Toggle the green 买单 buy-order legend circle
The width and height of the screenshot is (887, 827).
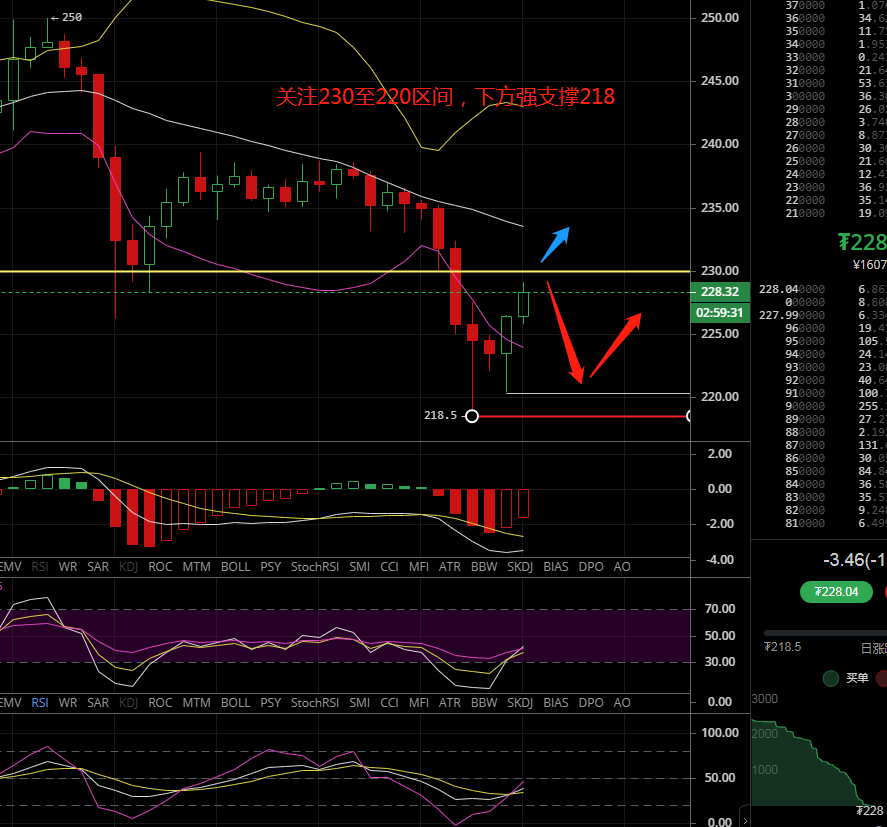(830, 678)
